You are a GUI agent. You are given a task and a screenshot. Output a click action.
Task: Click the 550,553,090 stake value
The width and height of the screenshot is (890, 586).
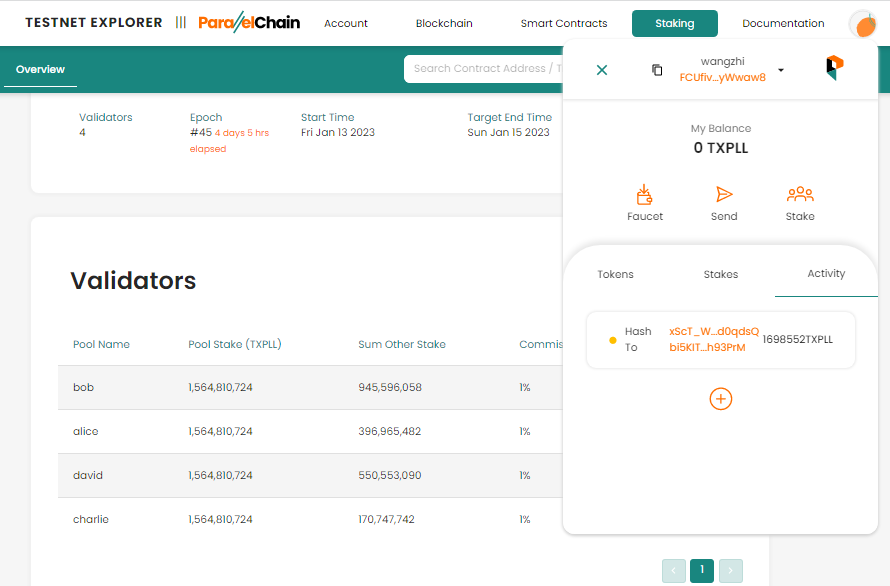click(x=389, y=475)
